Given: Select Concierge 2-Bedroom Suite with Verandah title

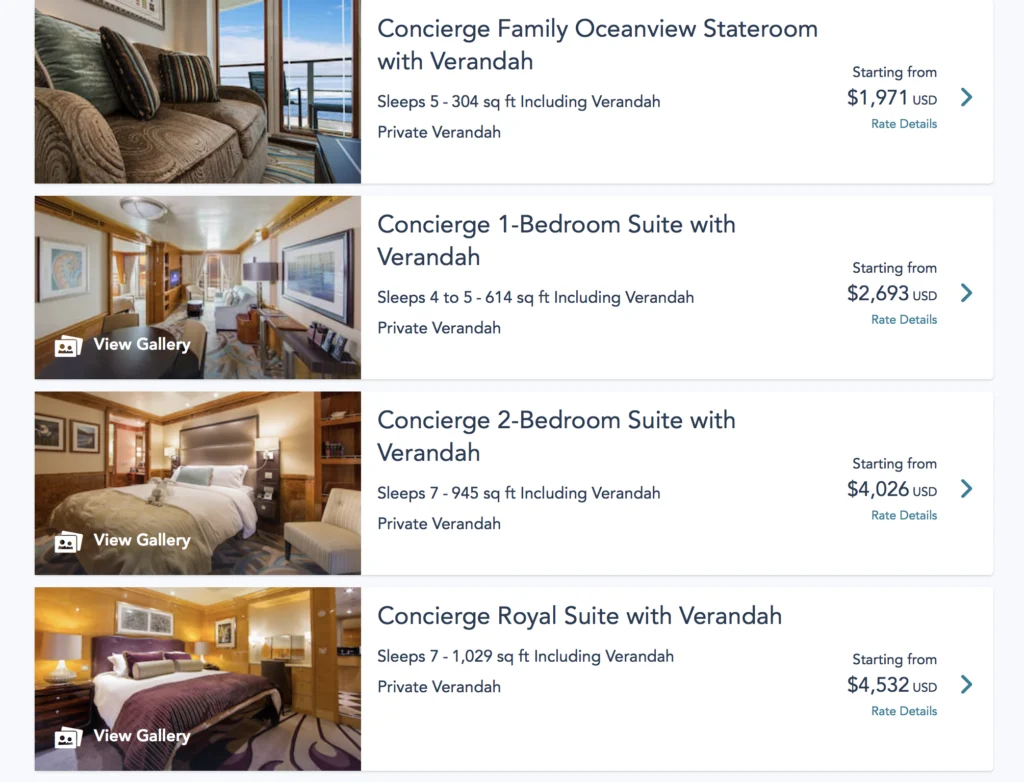Looking at the screenshot, I should 556,436.
